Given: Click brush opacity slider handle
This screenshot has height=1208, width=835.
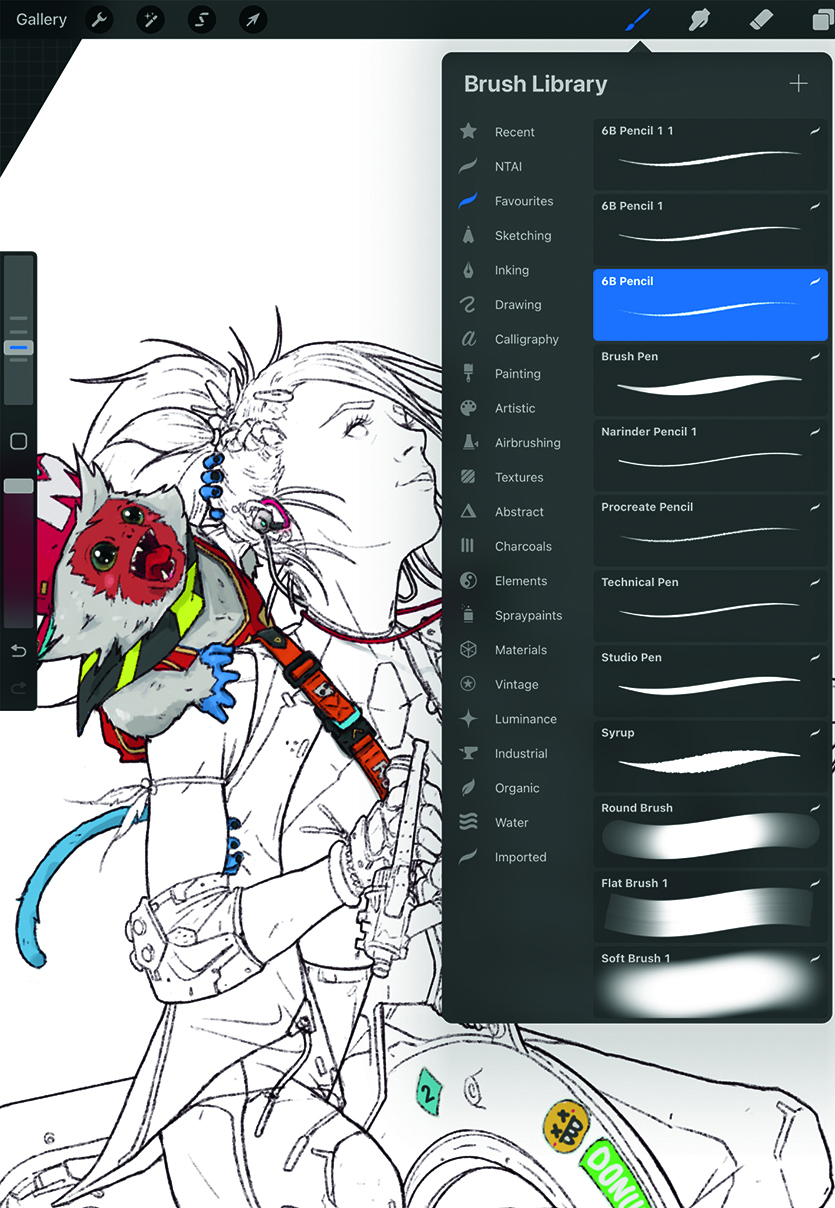Looking at the screenshot, I should (x=18, y=485).
